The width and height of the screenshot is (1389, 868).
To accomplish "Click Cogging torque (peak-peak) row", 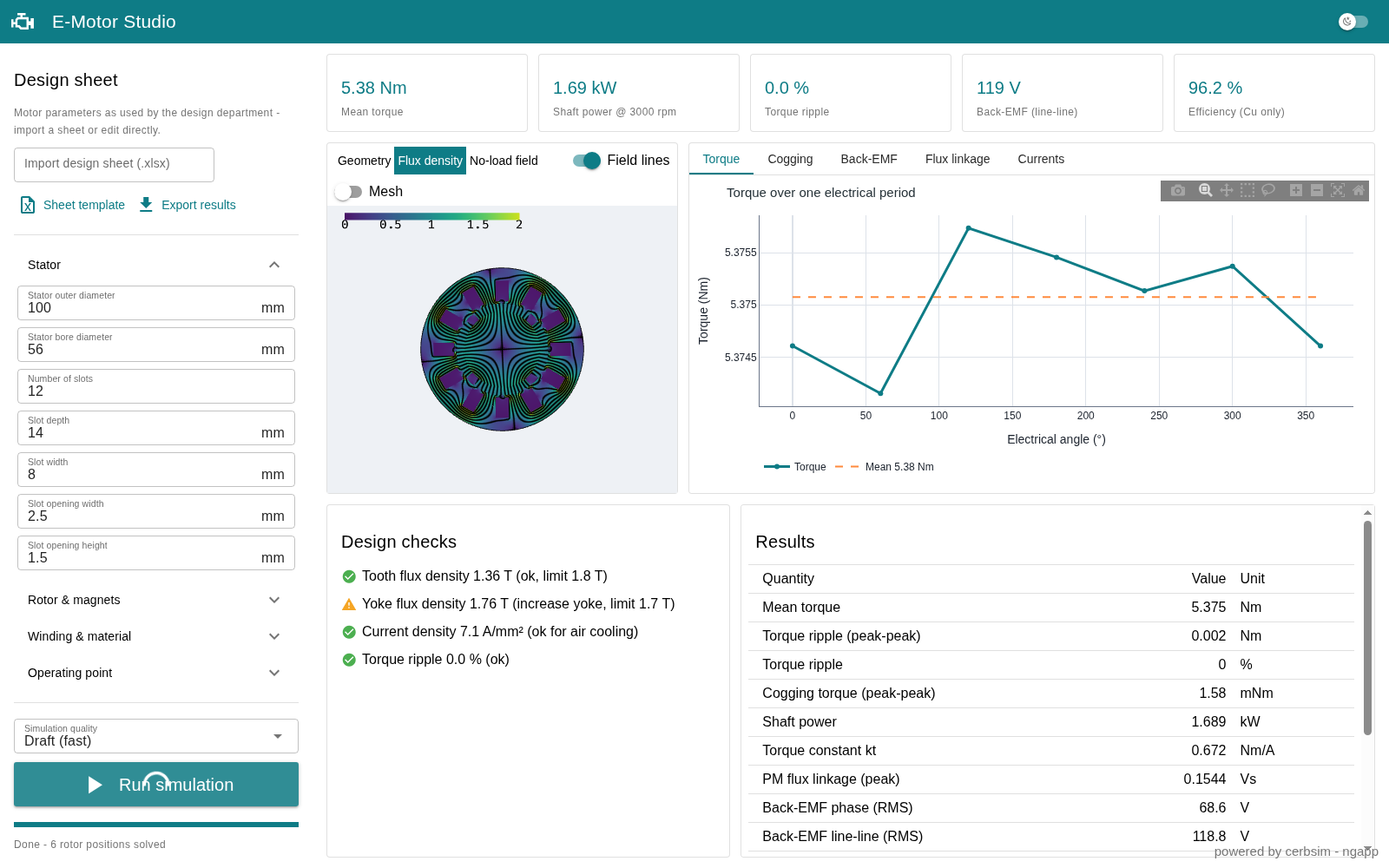I will point(1051,694).
